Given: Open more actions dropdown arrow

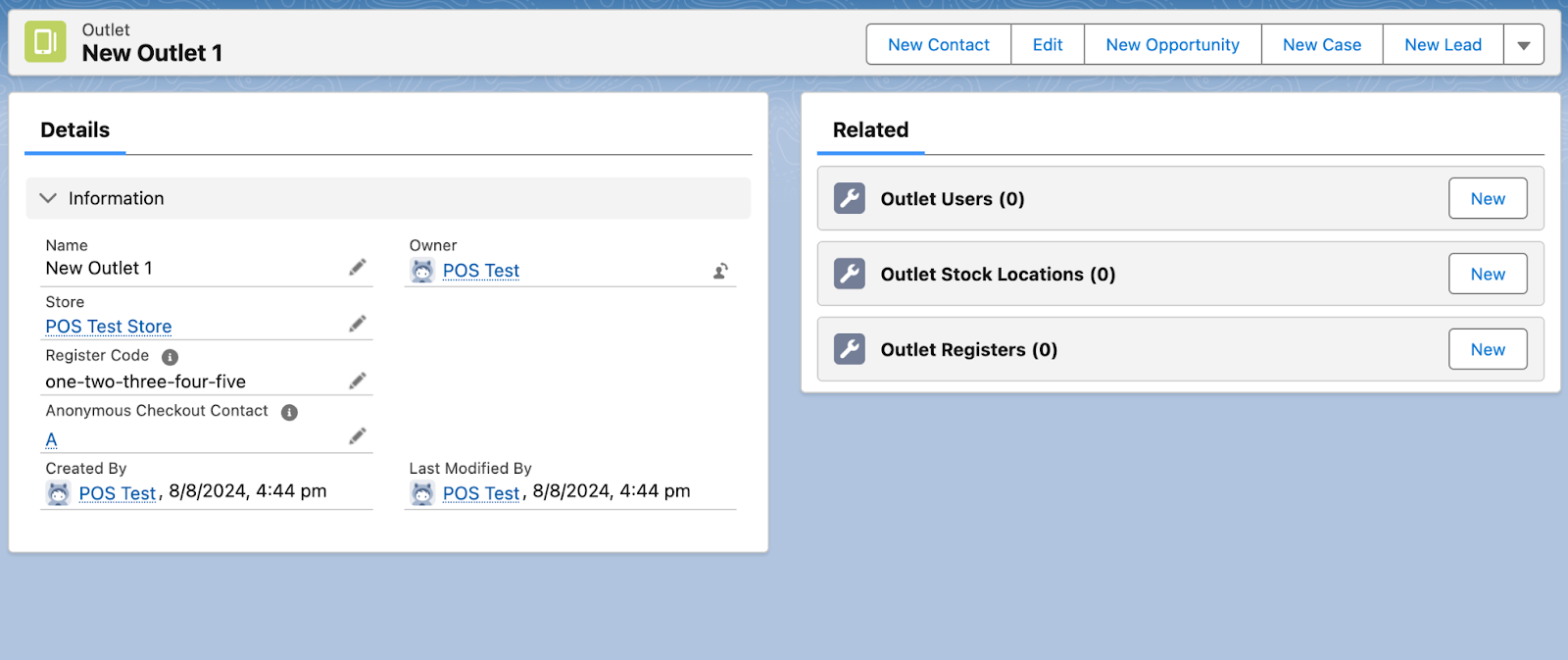Looking at the screenshot, I should click(1524, 45).
